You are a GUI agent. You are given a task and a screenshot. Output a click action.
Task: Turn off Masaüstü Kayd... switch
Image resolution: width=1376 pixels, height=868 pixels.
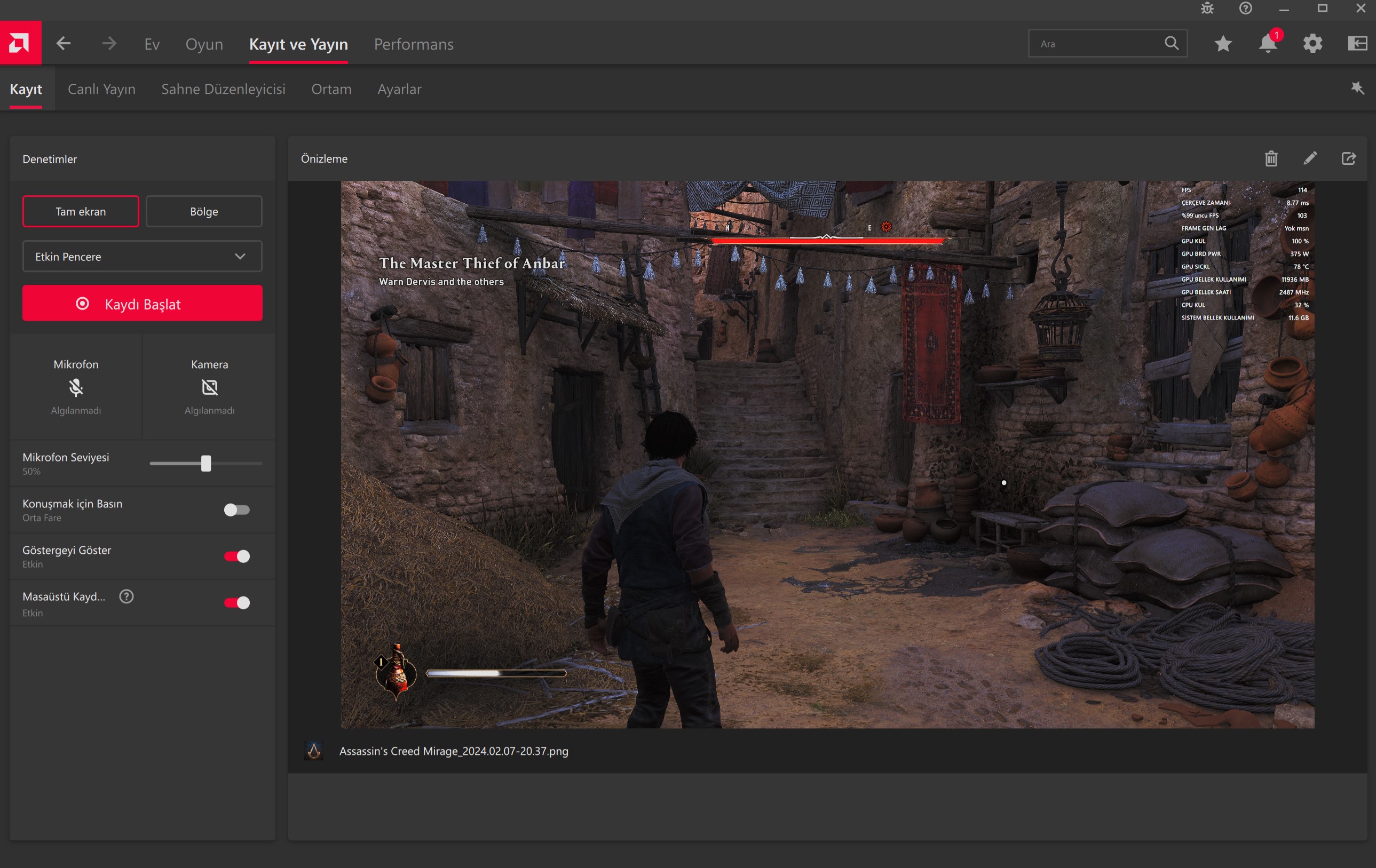(x=236, y=602)
